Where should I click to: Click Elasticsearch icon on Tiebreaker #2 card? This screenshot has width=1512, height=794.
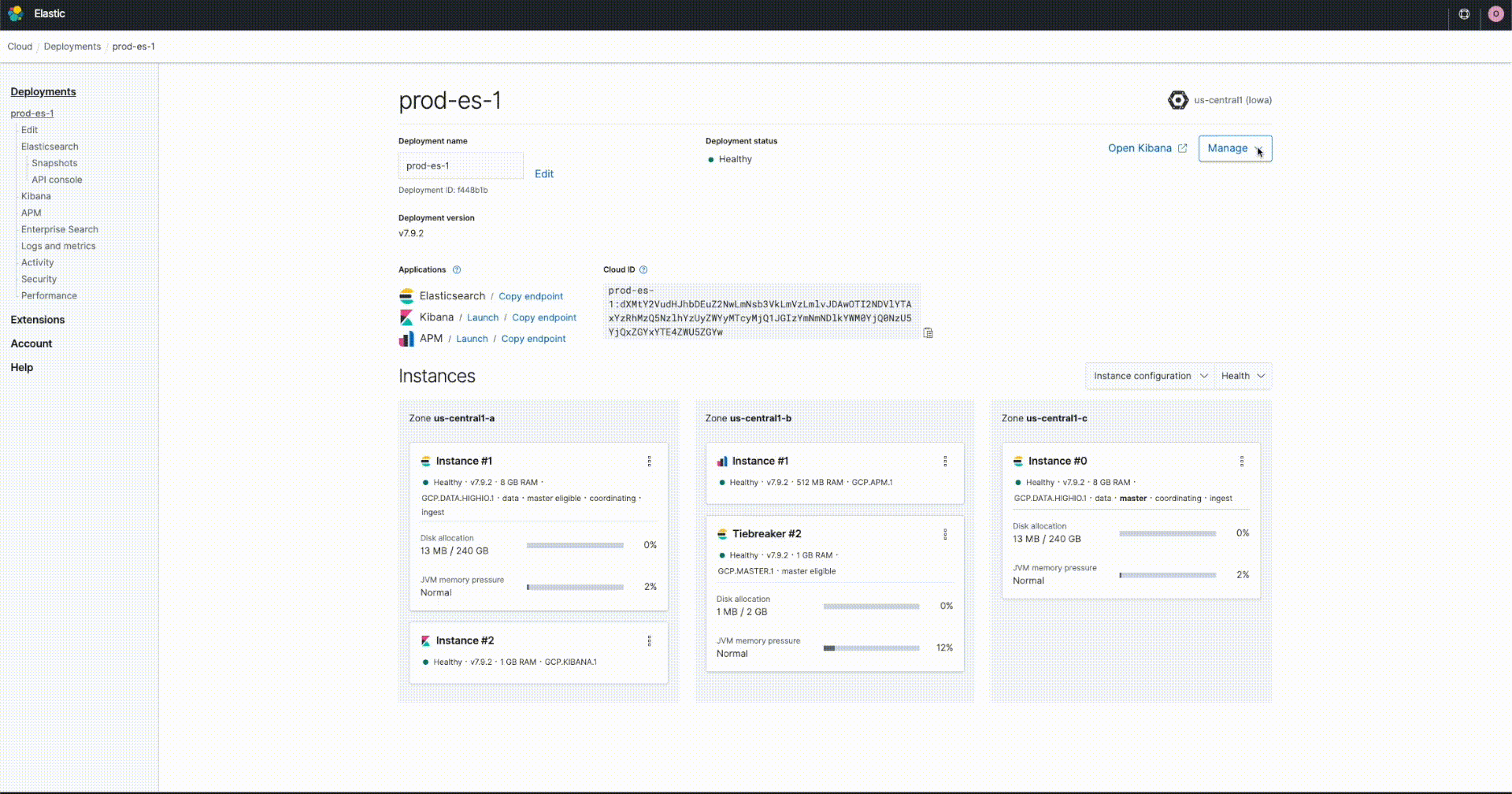(721, 534)
